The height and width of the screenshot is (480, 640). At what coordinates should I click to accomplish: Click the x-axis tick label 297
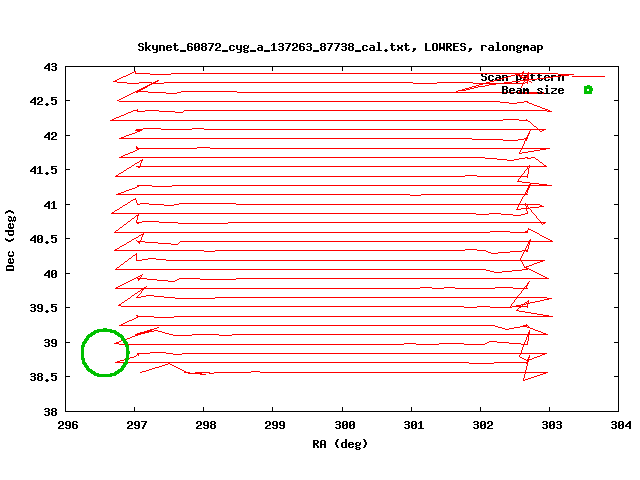[x=136, y=425]
